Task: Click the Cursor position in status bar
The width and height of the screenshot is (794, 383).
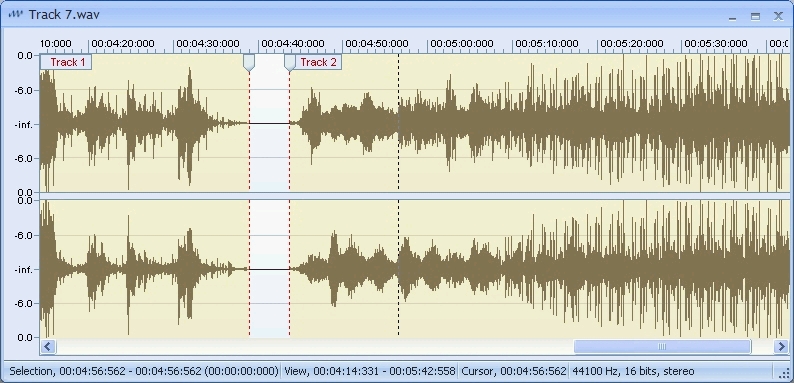Action: 514,371
